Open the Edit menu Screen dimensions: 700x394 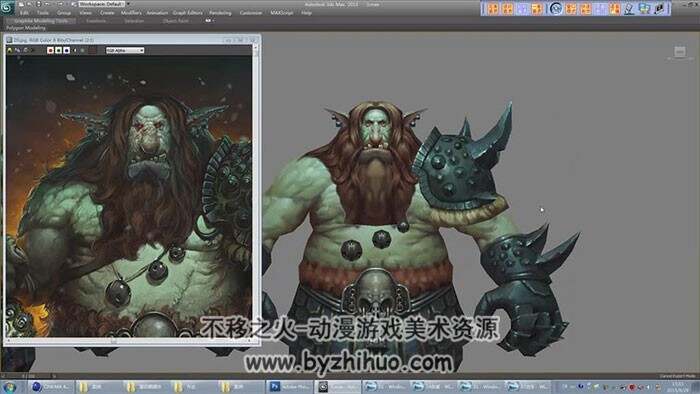(x=24, y=13)
